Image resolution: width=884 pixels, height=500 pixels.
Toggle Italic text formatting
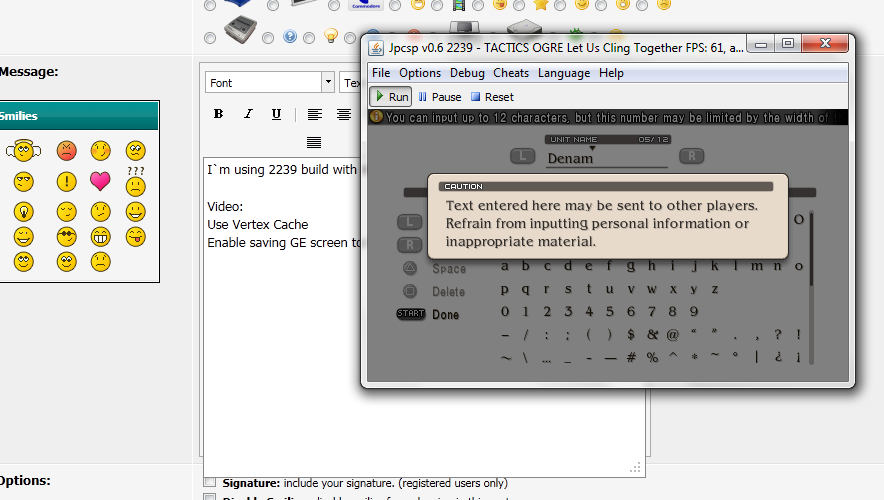pos(248,114)
